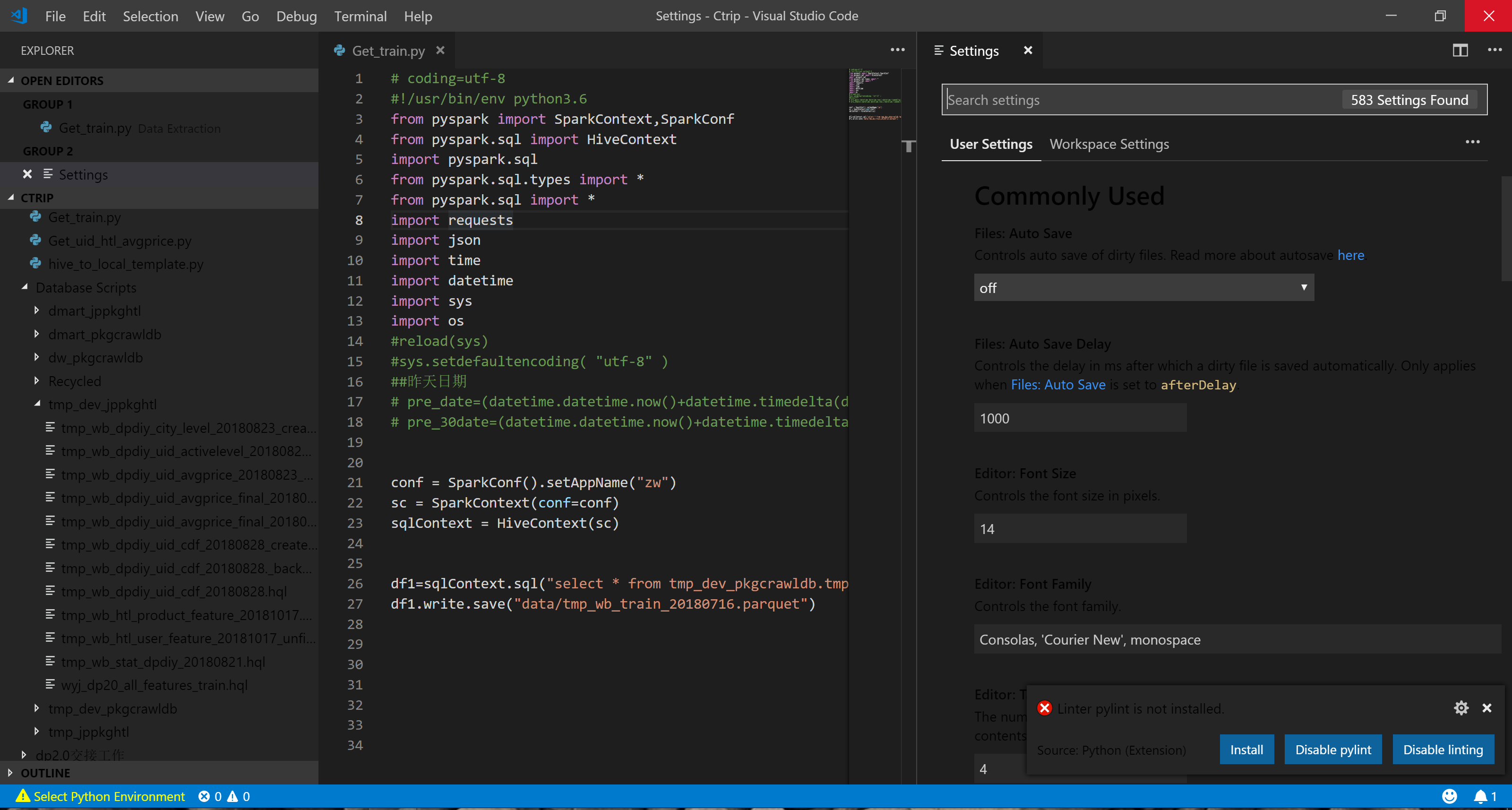Dismiss the pylint notification with its close icon
This screenshot has width=1512, height=810.
(x=1488, y=708)
